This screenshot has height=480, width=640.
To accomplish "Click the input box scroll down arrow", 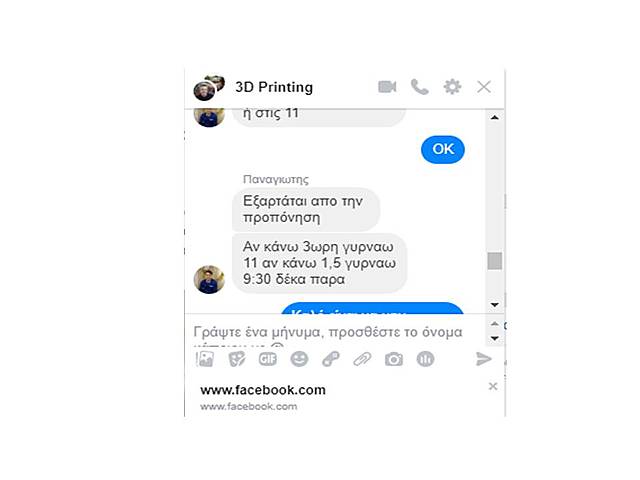I will tap(495, 338).
